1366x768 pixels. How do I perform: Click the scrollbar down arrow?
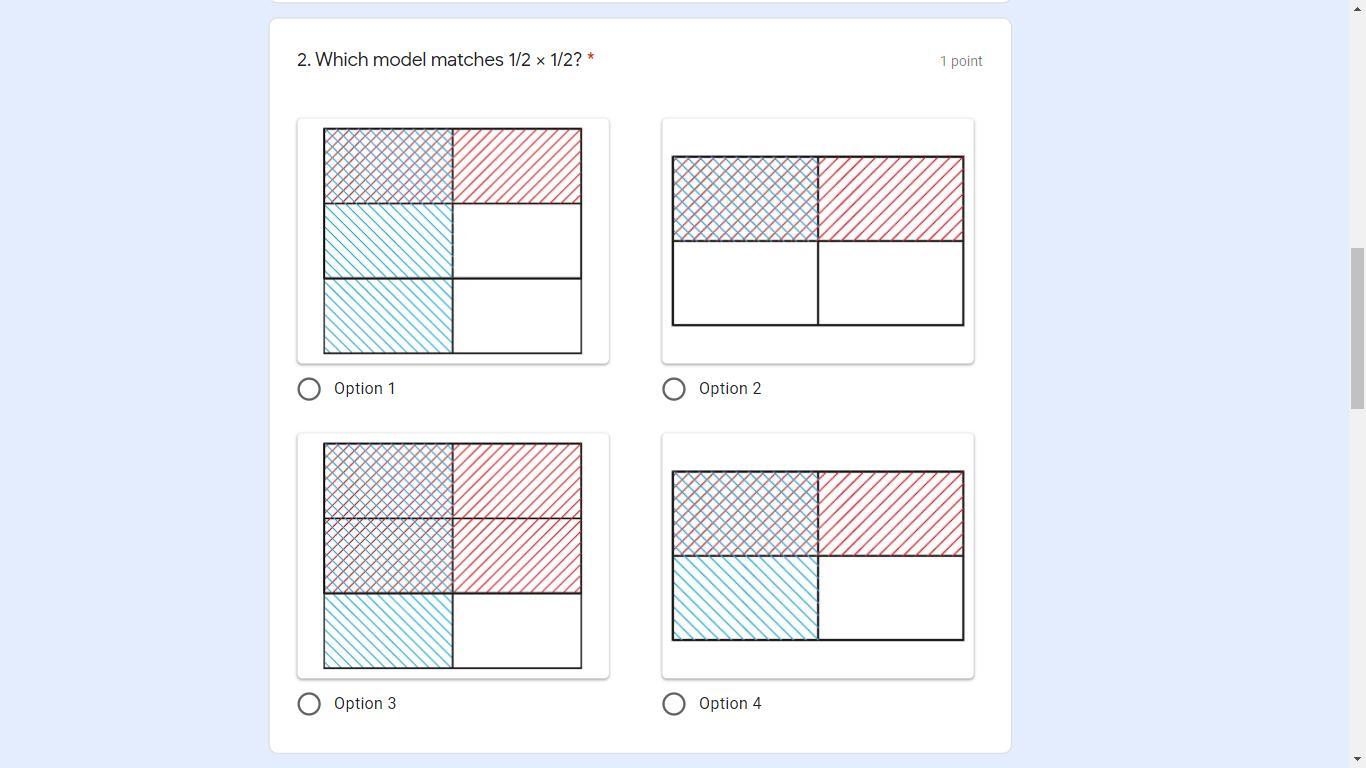[x=1358, y=759]
